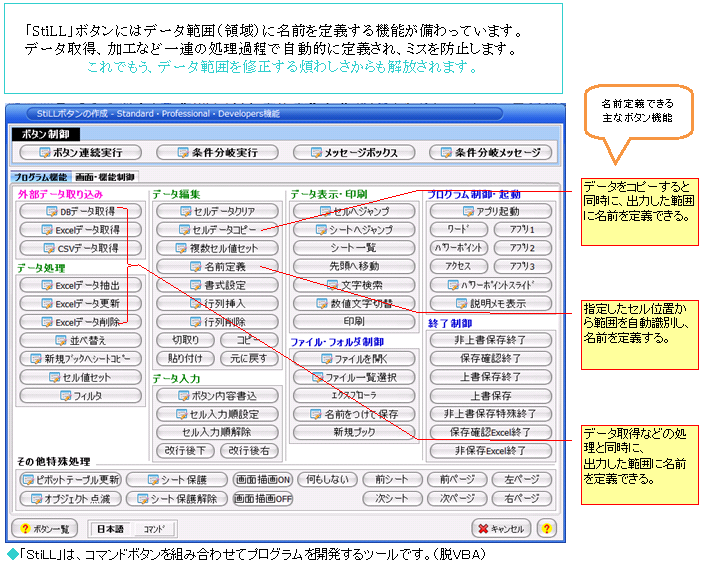
Task: Click the 元に戻す button
Action: (249, 359)
